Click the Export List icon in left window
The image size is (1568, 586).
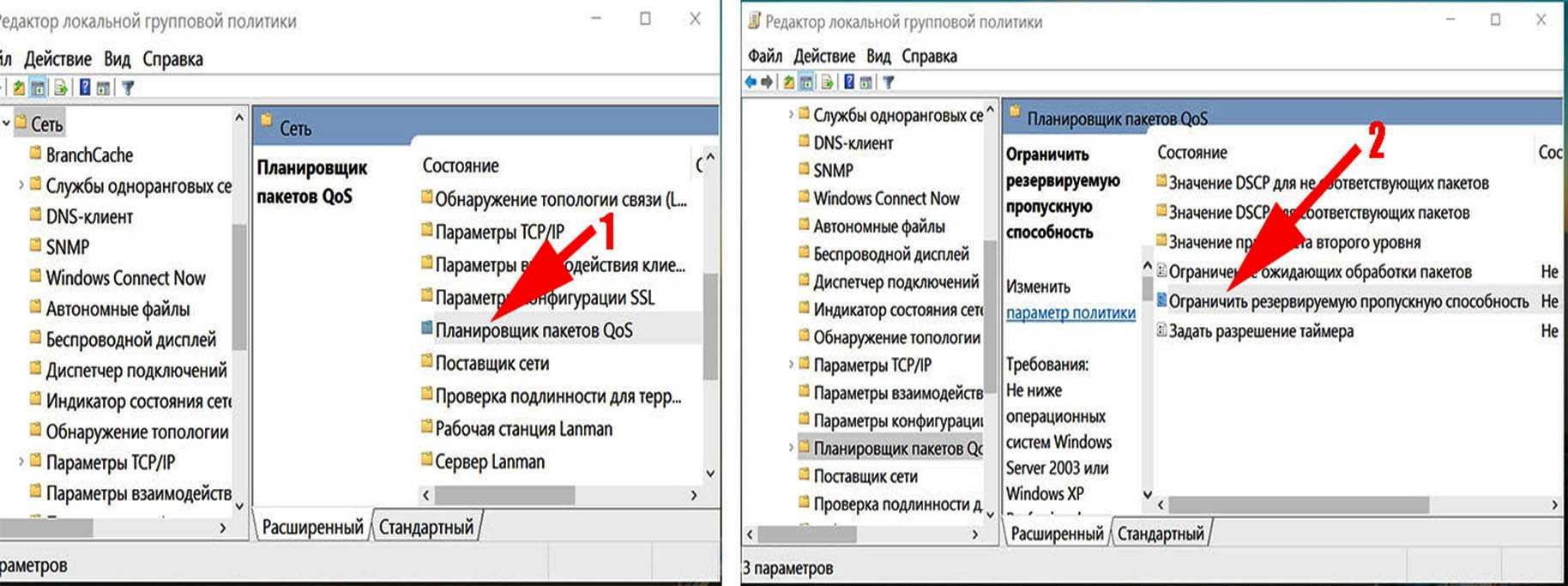pos(61,88)
